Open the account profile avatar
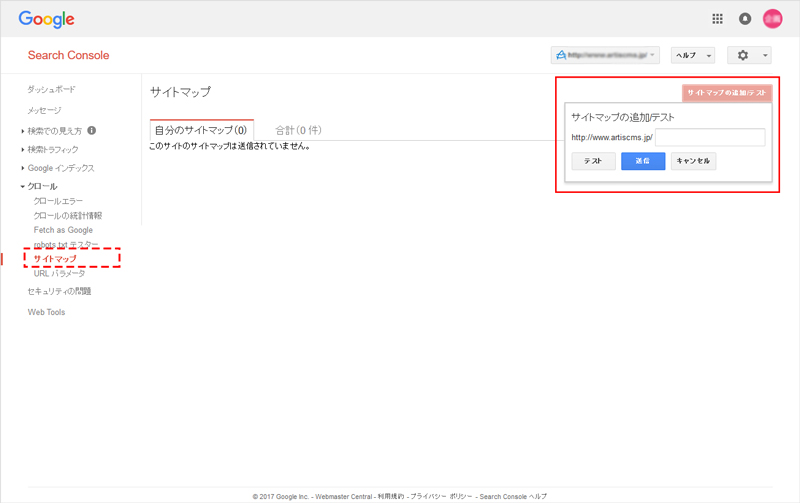Image resolution: width=800 pixels, height=503 pixels. pos(772,19)
